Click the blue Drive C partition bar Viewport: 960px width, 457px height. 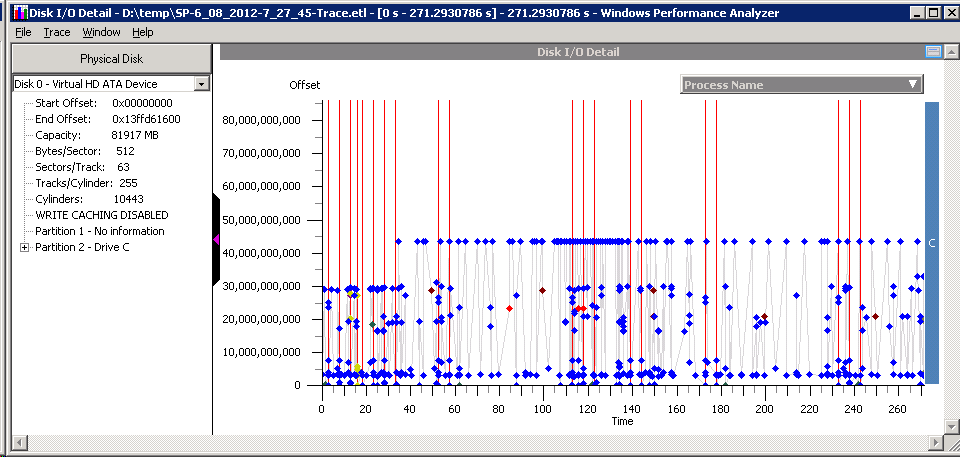coord(931,242)
